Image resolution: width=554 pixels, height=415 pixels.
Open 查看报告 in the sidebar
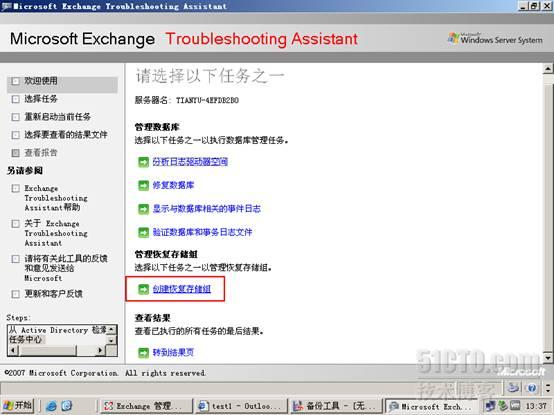(x=41, y=153)
